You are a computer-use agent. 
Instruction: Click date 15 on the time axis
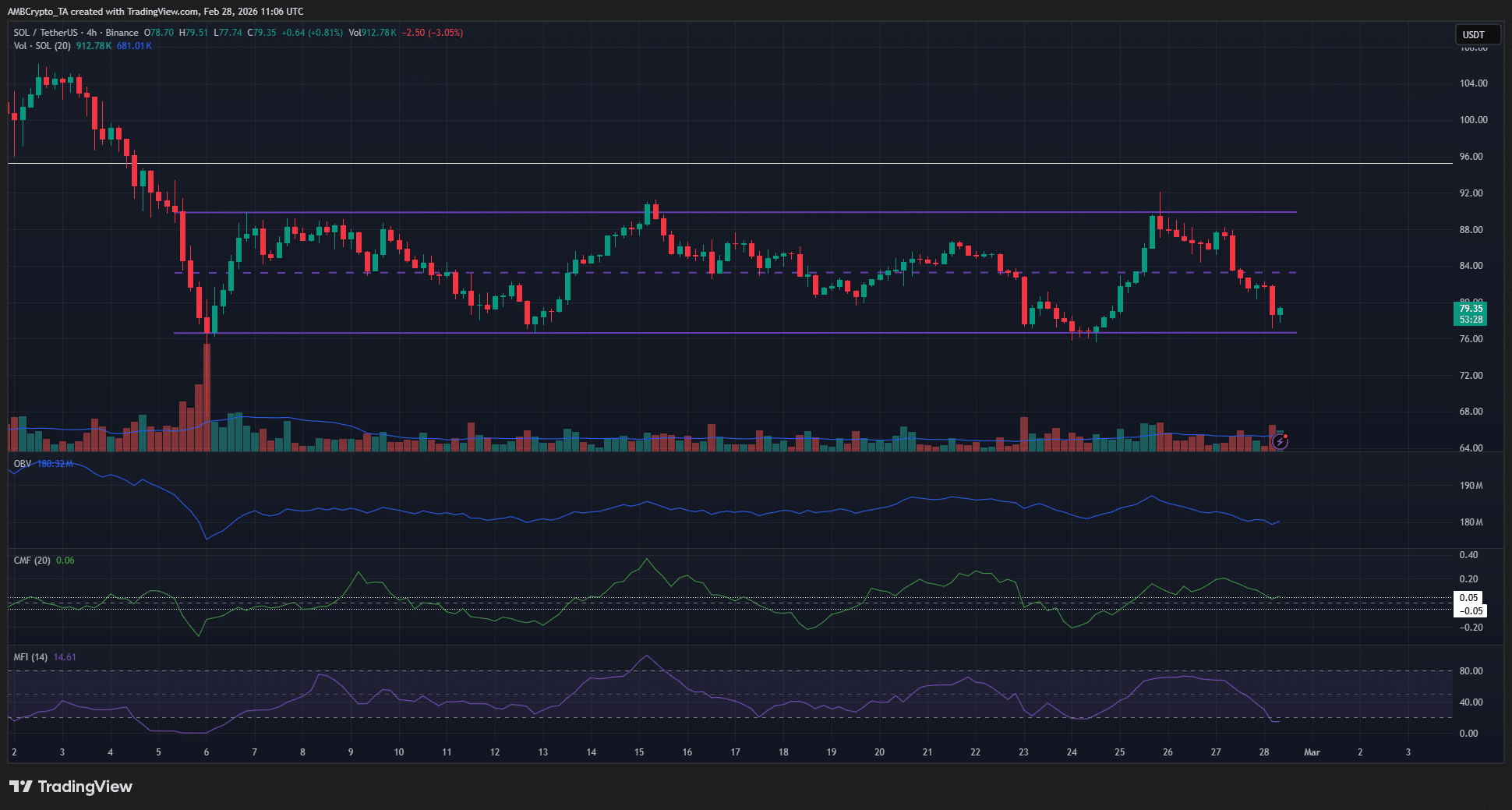(x=639, y=752)
